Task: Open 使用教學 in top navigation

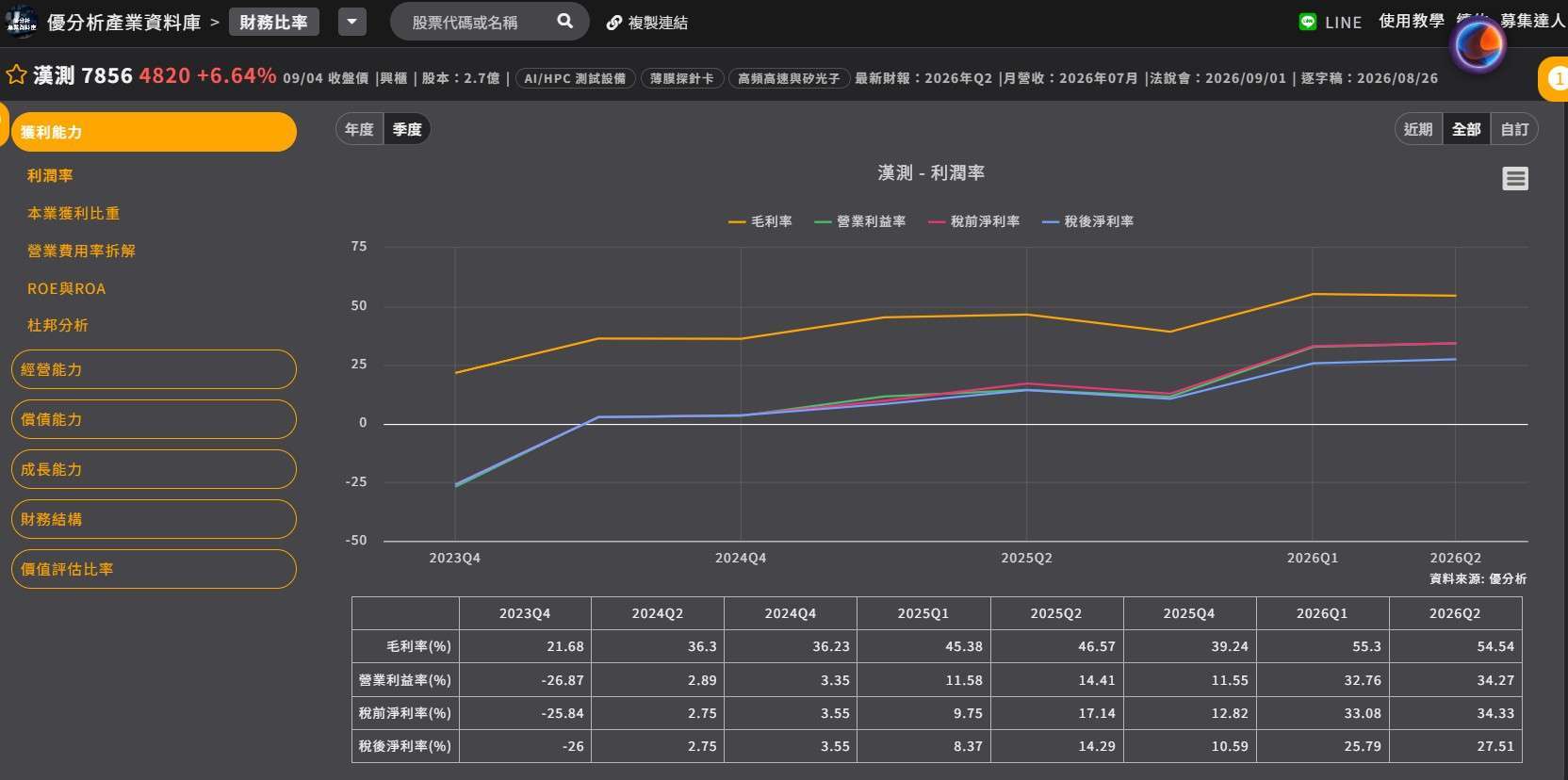Action: pyautogui.click(x=1411, y=21)
